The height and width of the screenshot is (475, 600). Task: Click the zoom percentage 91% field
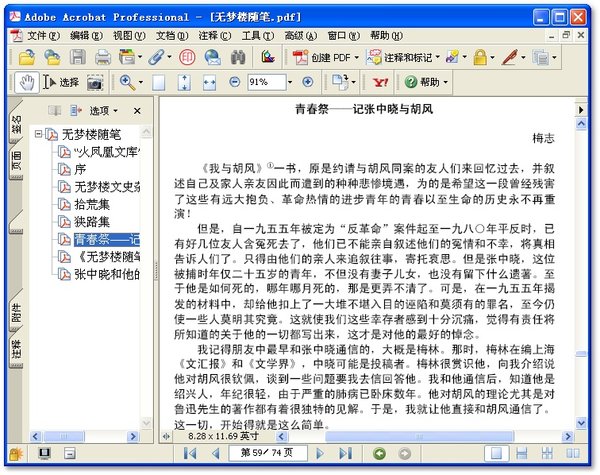(x=266, y=82)
